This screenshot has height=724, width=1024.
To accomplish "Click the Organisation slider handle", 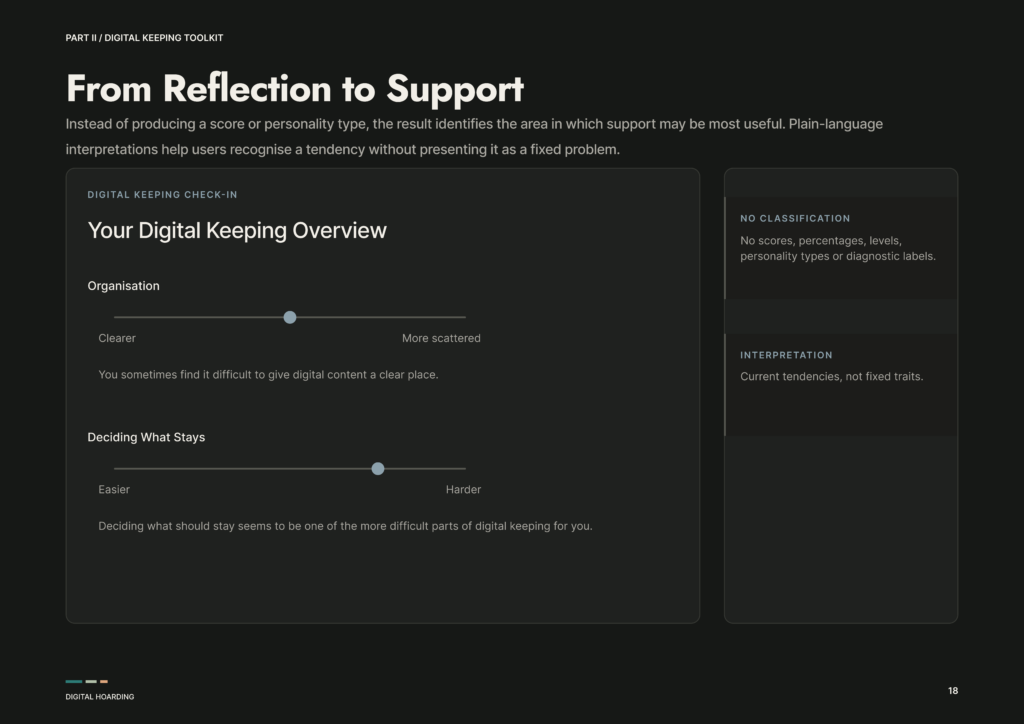I will [290, 317].
